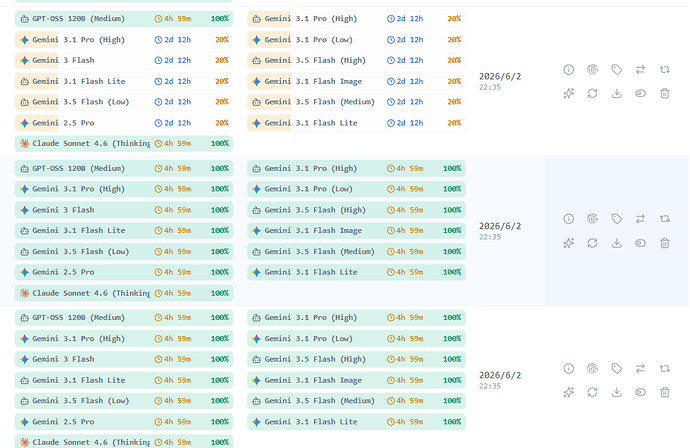690x448 pixels.
Task: Click tag icon in the last row
Action: pyautogui.click(x=617, y=368)
